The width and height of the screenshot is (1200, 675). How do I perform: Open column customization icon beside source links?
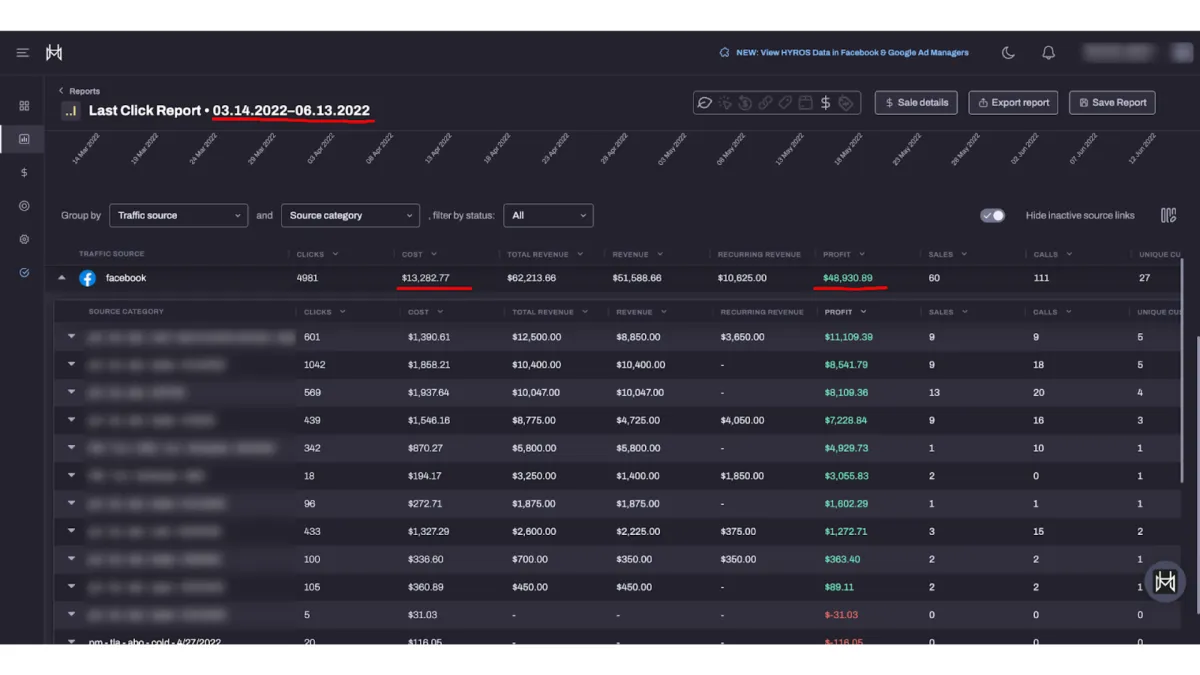pos(1168,216)
